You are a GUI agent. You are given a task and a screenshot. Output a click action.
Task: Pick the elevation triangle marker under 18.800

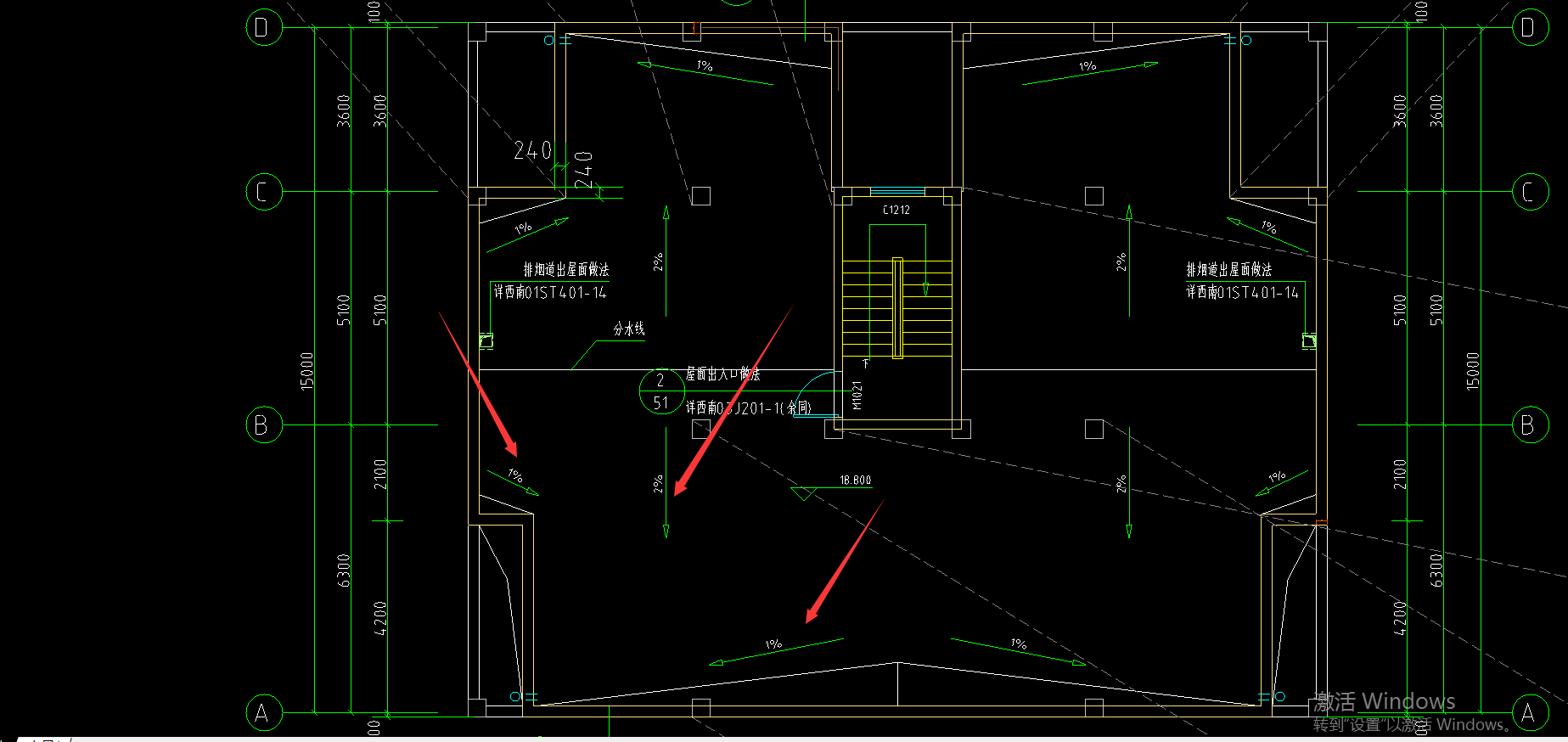pos(804,494)
